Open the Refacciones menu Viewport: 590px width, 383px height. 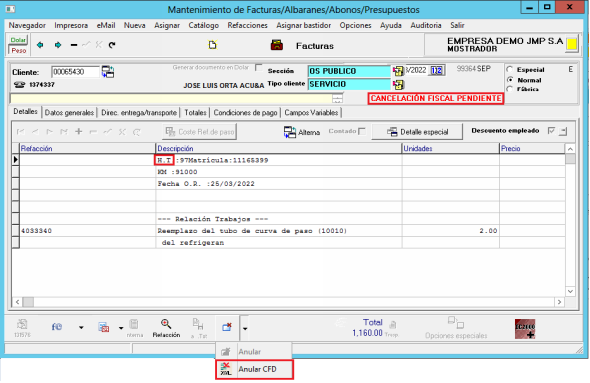click(x=247, y=25)
